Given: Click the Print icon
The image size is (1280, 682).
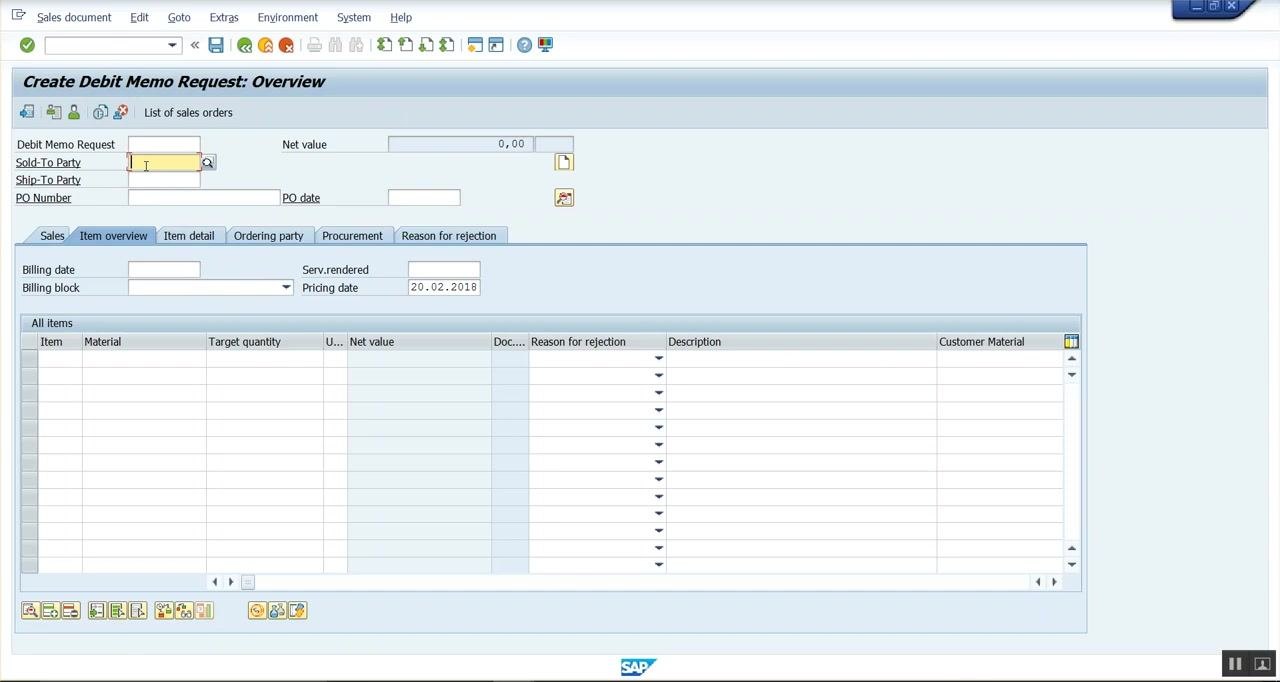Looking at the screenshot, I should click(x=314, y=45).
